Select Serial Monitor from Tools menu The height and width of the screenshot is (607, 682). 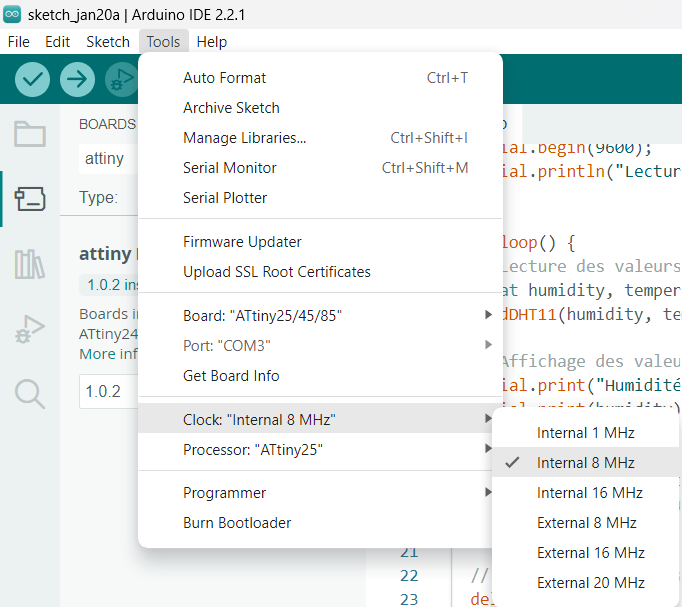click(230, 168)
